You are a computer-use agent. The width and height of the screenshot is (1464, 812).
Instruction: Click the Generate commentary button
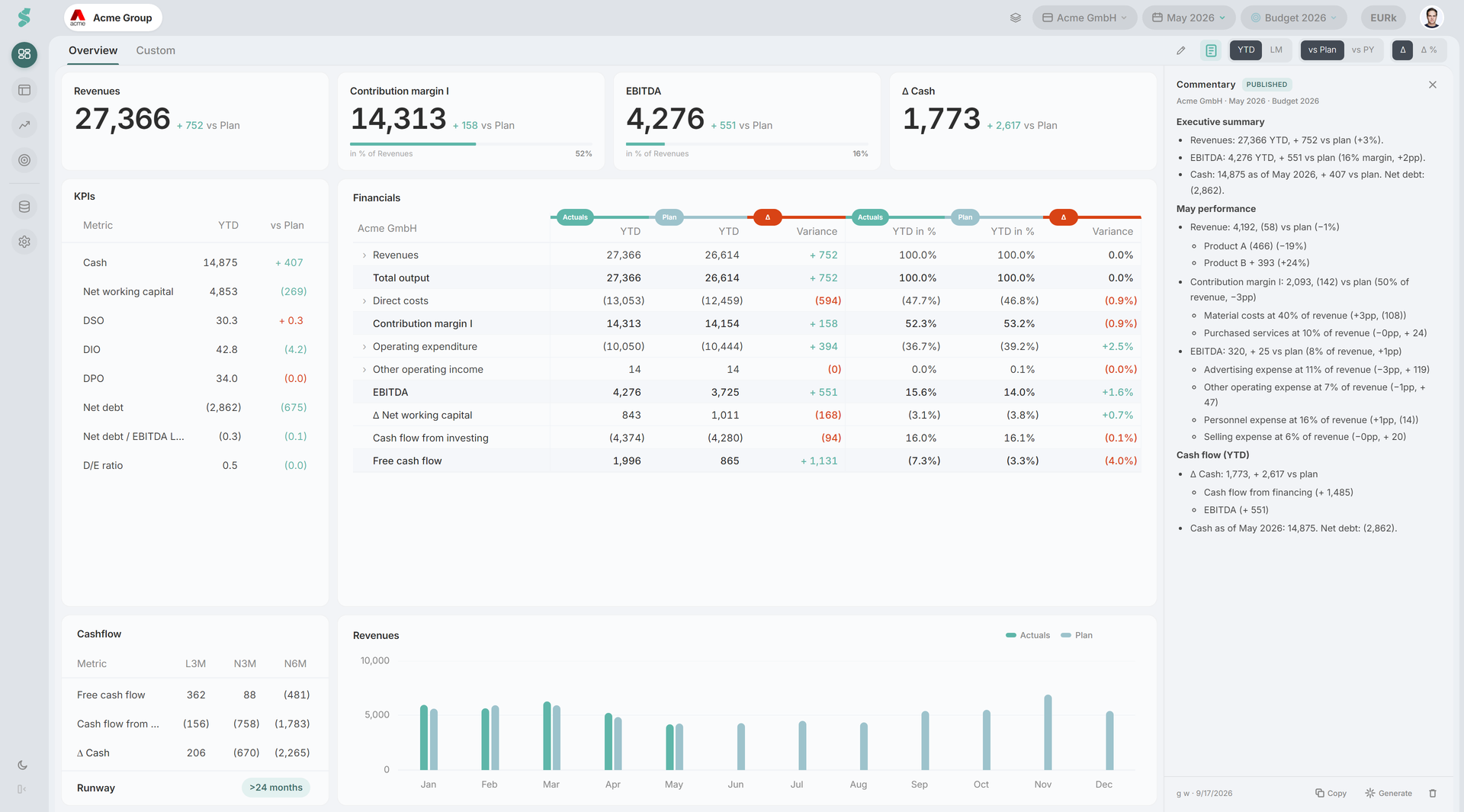(1389, 793)
